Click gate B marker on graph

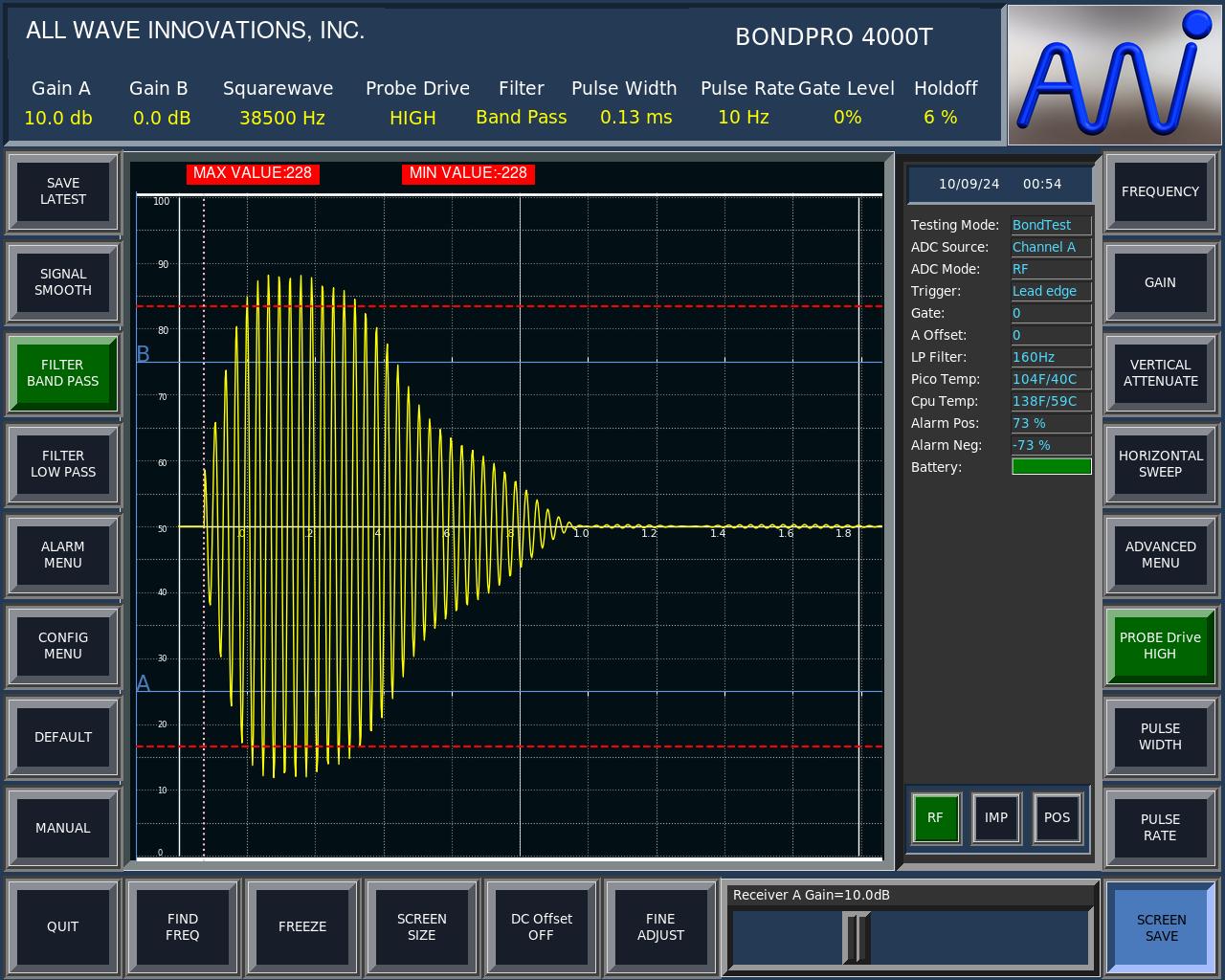pos(144,354)
